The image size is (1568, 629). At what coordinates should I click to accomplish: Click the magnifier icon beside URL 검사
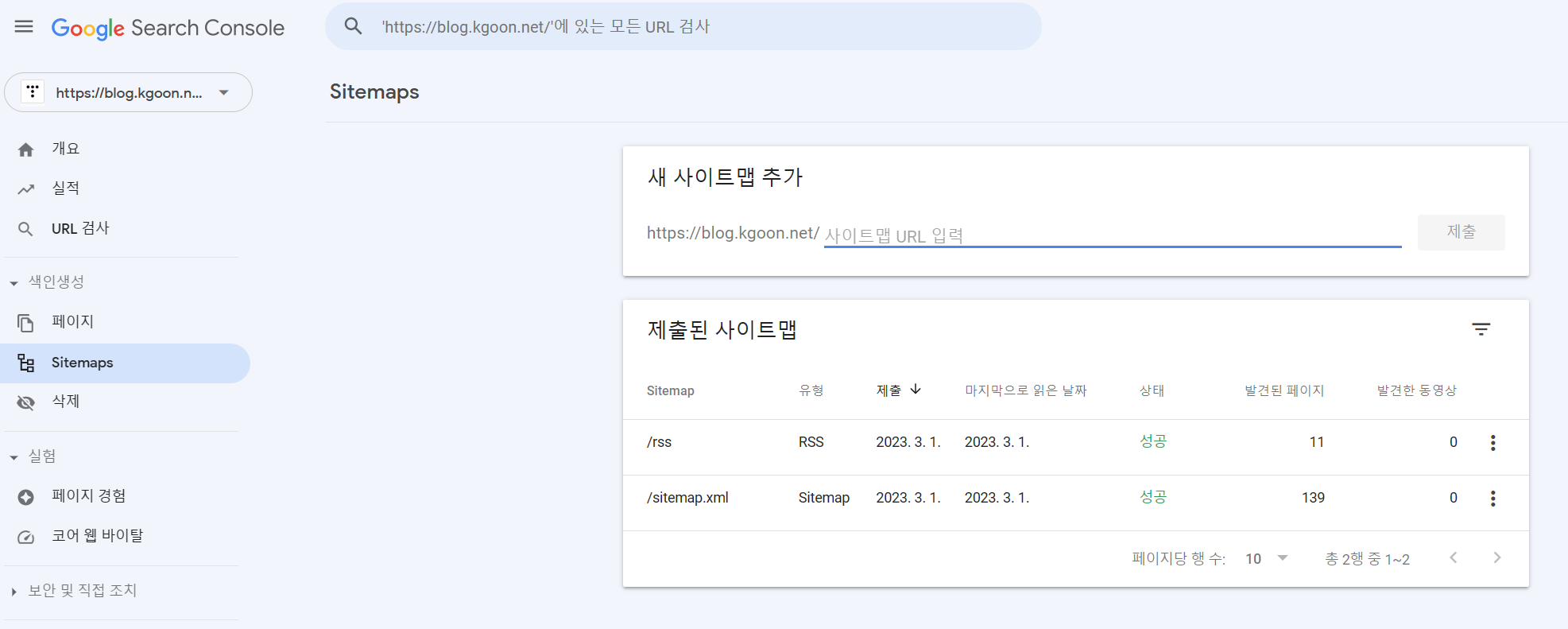[25, 229]
